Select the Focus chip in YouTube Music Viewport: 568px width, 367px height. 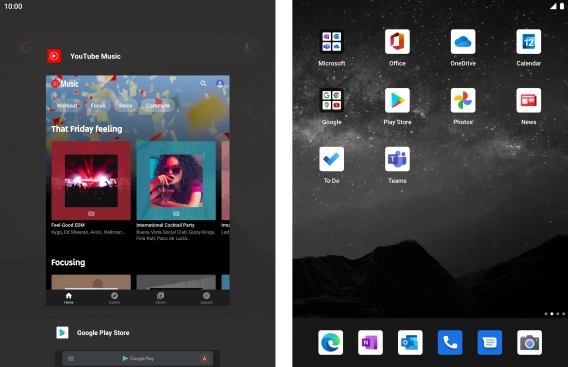[98, 105]
